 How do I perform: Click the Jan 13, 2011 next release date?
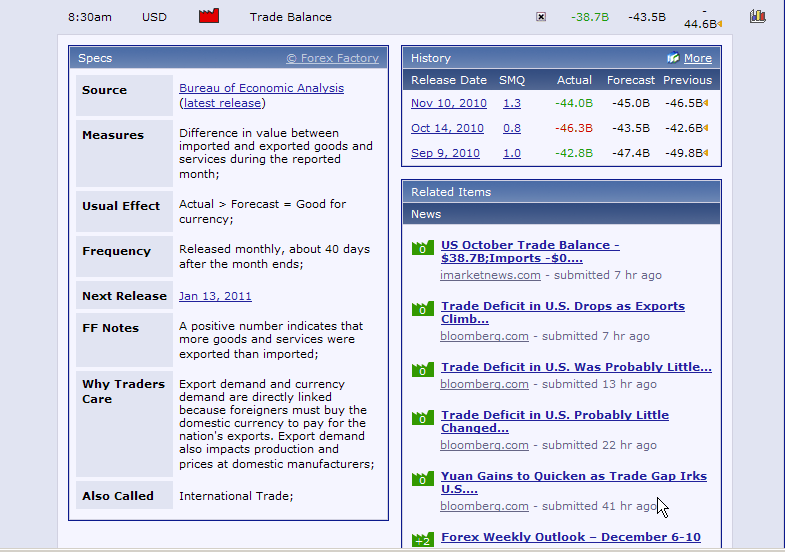[215, 296]
